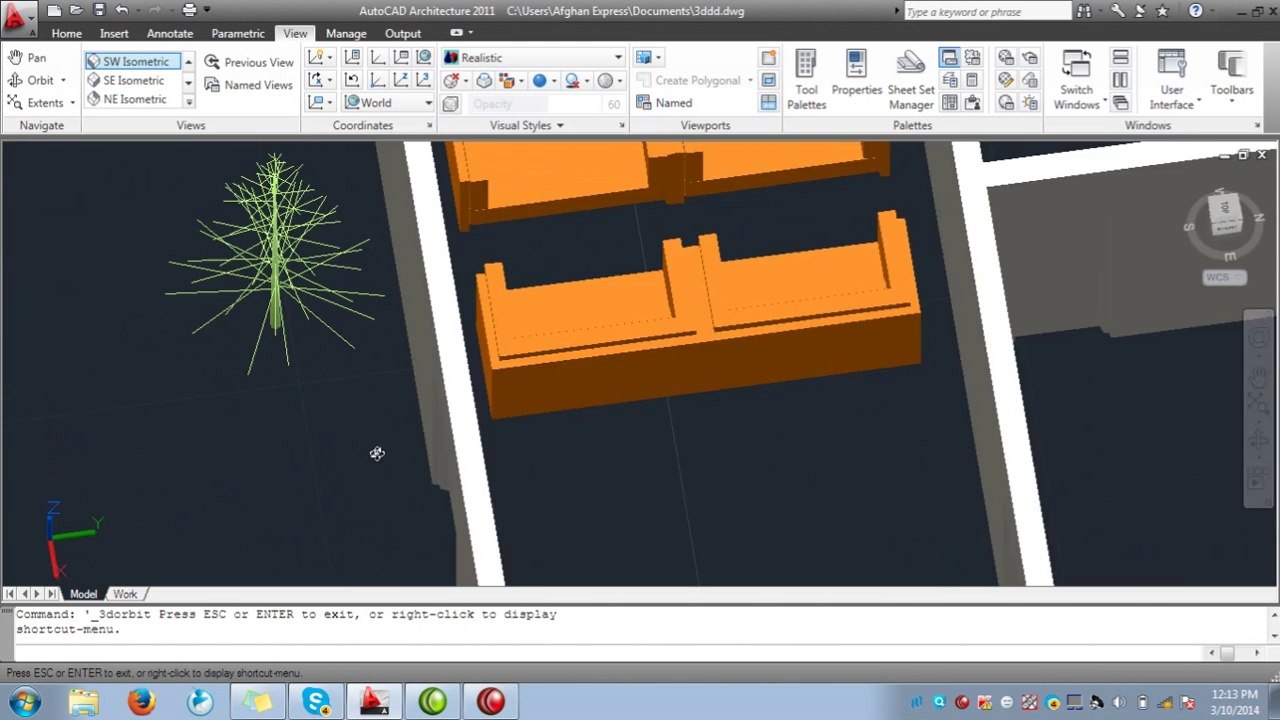
Task: Click the keyword search field
Action: (x=987, y=11)
